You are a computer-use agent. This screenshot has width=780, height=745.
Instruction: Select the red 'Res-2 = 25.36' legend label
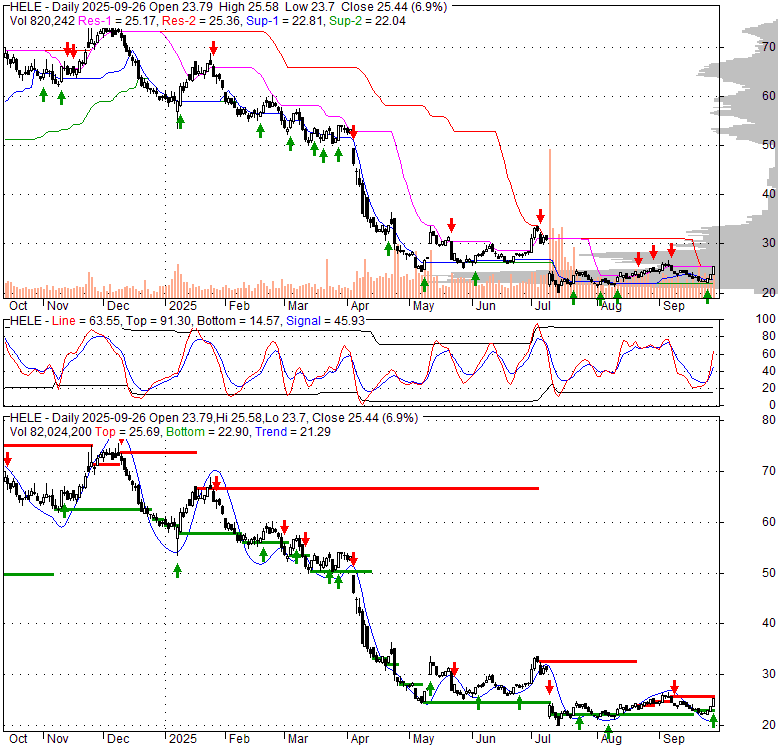(201, 21)
